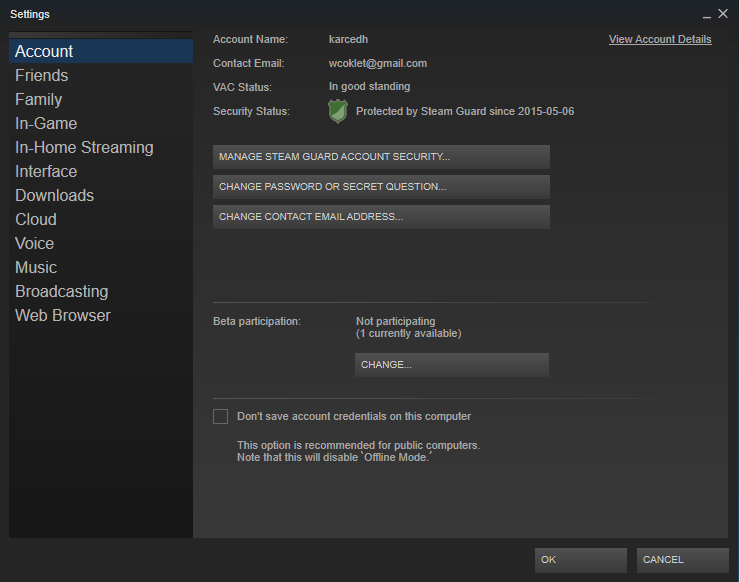Select the Account settings category
The height and width of the screenshot is (582, 740).
pos(101,51)
